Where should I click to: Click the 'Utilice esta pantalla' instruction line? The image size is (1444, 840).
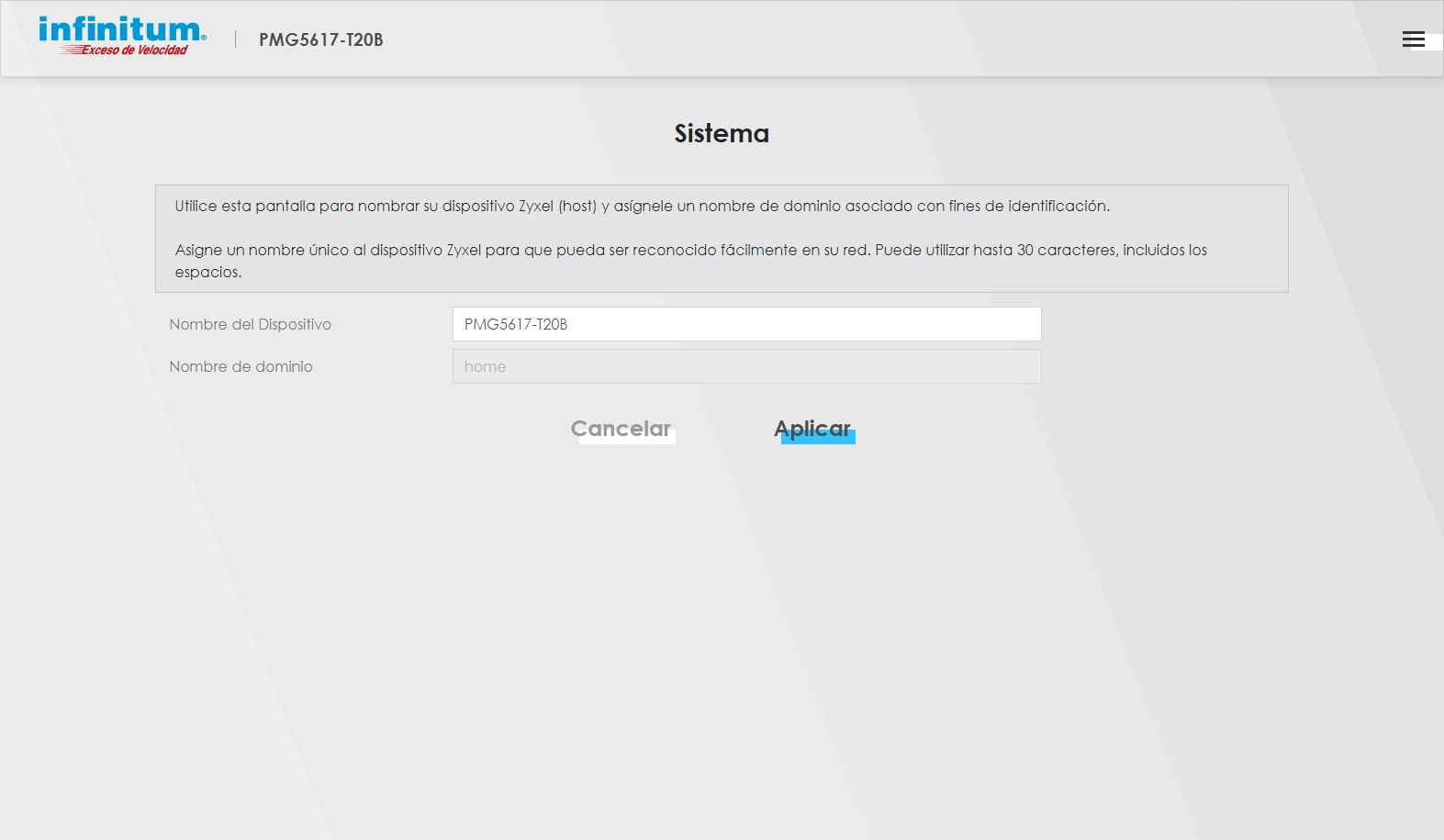pos(642,206)
